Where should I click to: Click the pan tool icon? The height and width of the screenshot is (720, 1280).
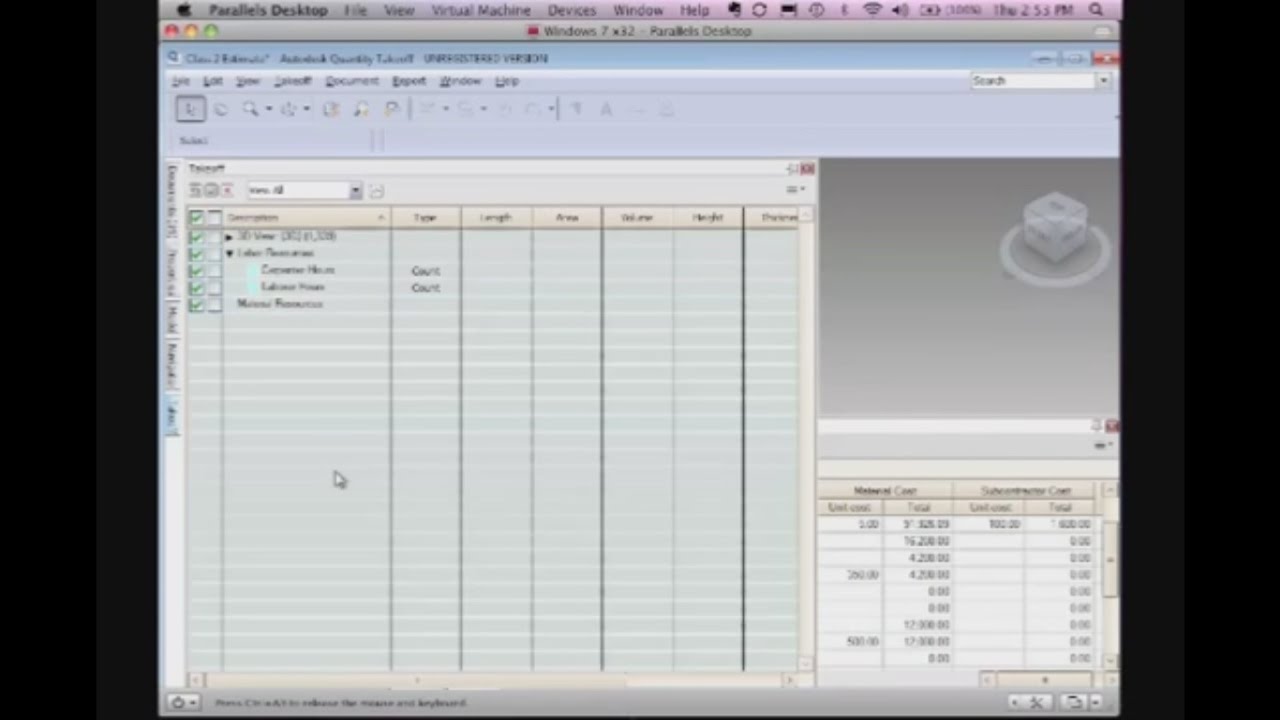[x=289, y=109]
